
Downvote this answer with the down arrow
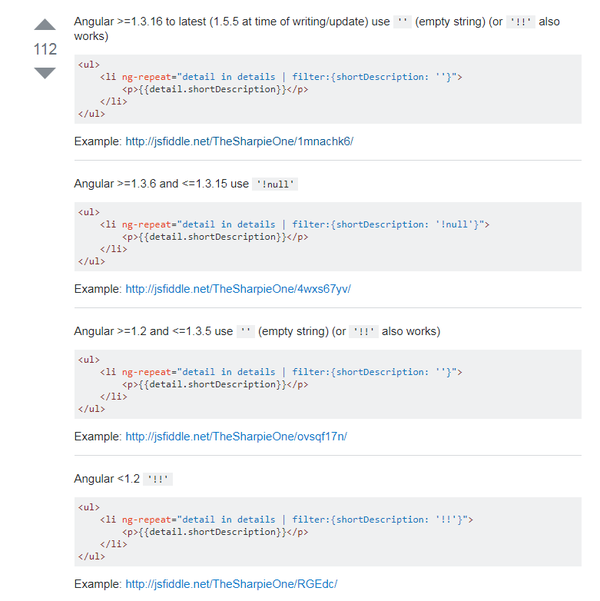45,73
